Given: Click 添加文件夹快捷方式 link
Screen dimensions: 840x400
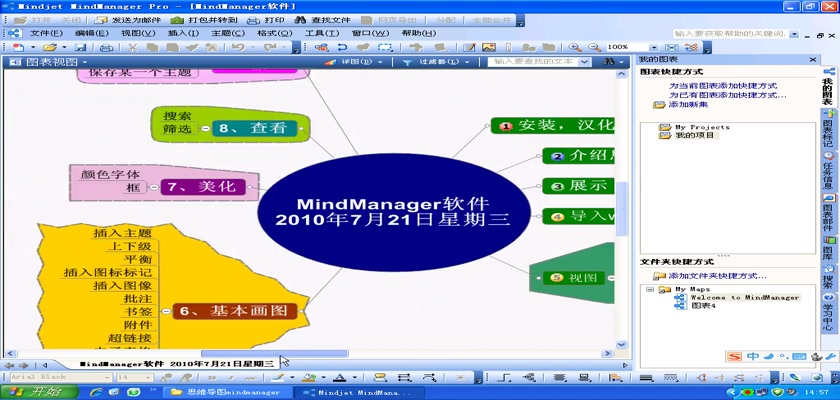Looking at the screenshot, I should (717, 276).
